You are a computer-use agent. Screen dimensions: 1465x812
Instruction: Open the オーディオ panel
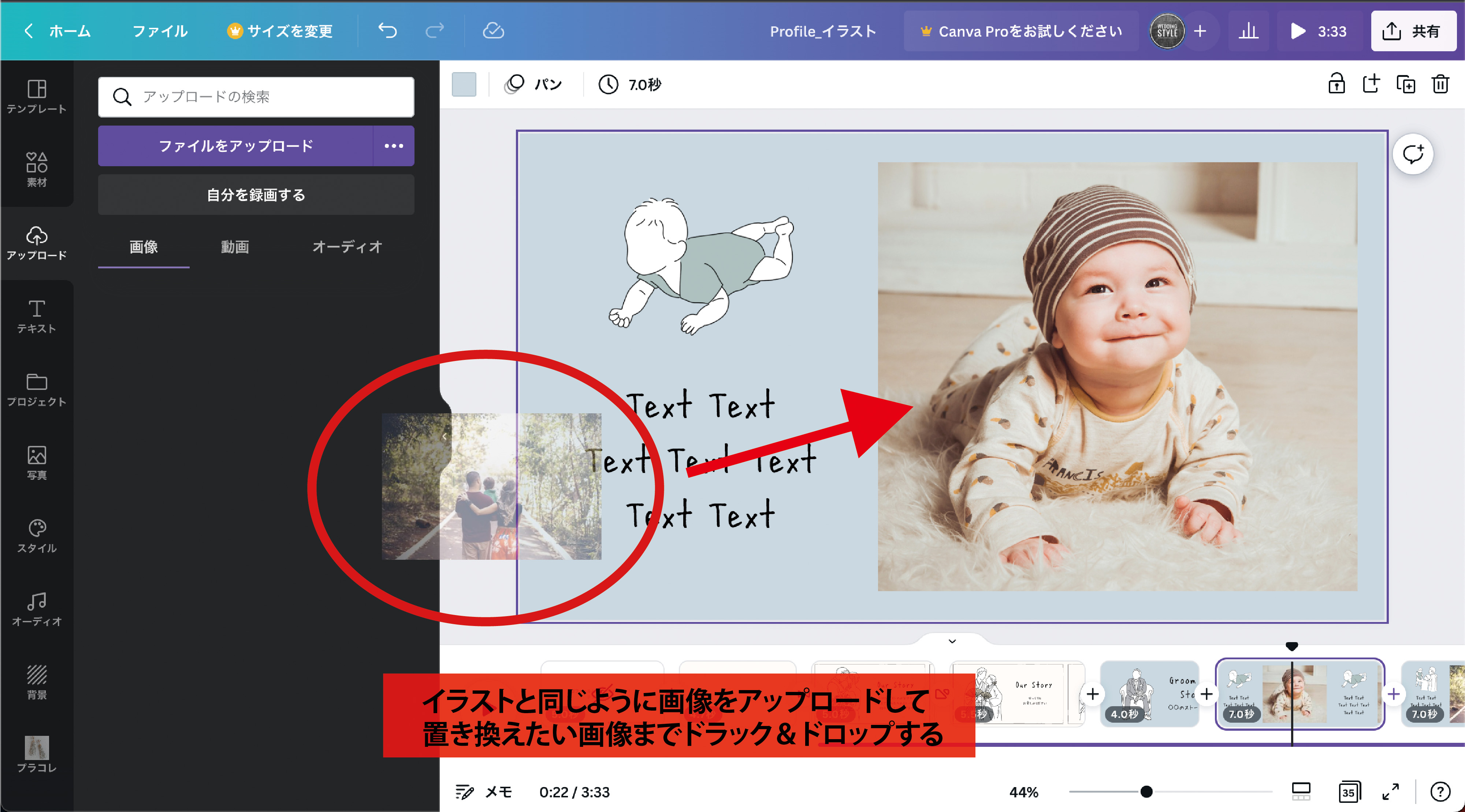coord(36,608)
